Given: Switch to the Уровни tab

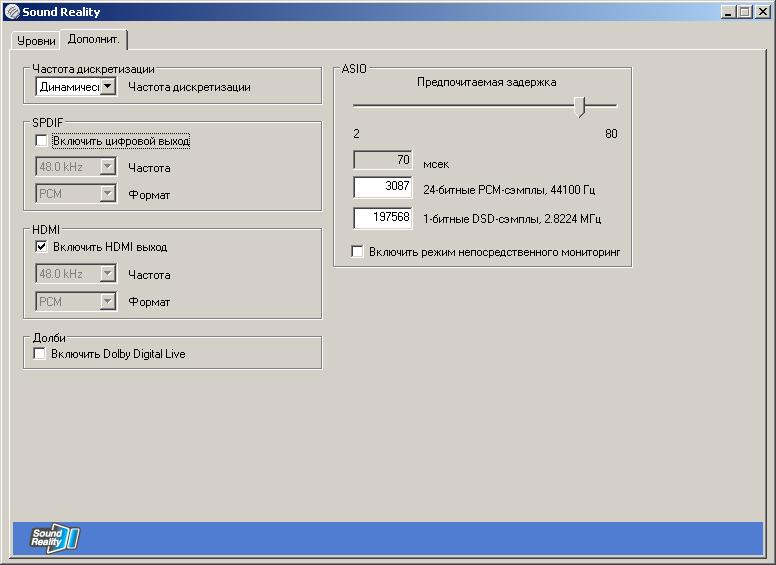Looking at the screenshot, I should tap(36, 41).
